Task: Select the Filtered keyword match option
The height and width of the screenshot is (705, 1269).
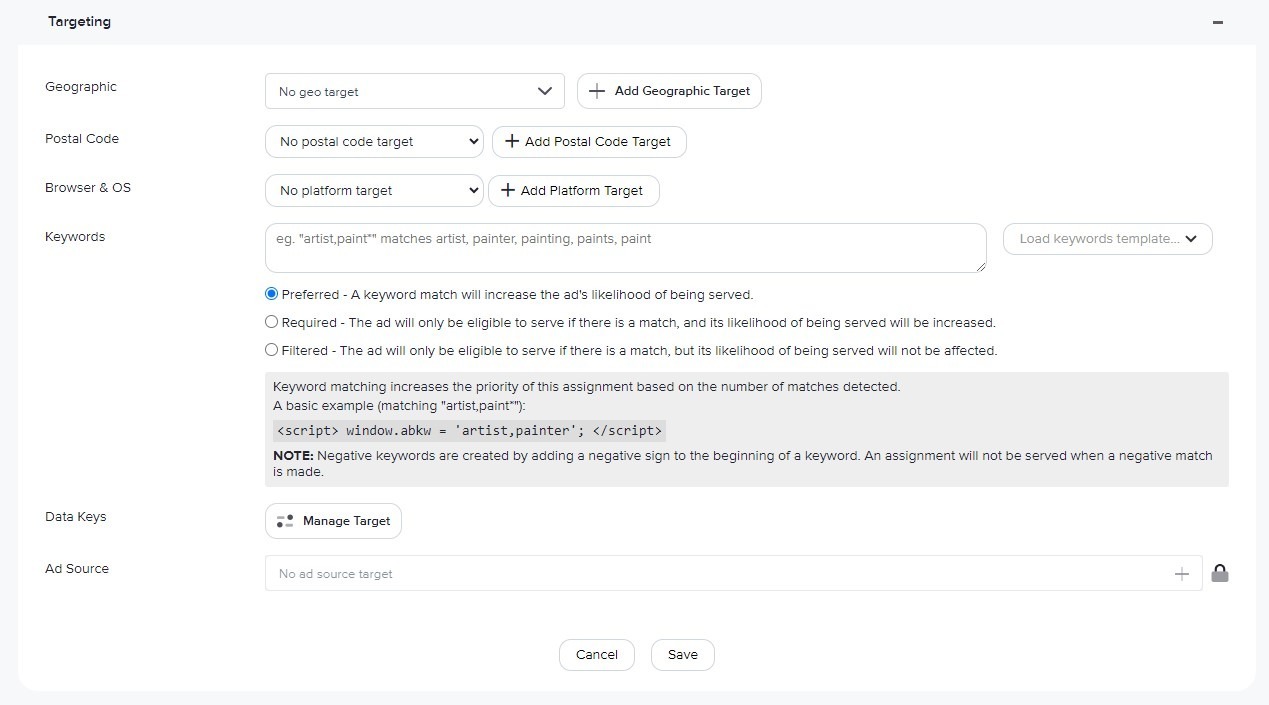Action: (x=271, y=351)
